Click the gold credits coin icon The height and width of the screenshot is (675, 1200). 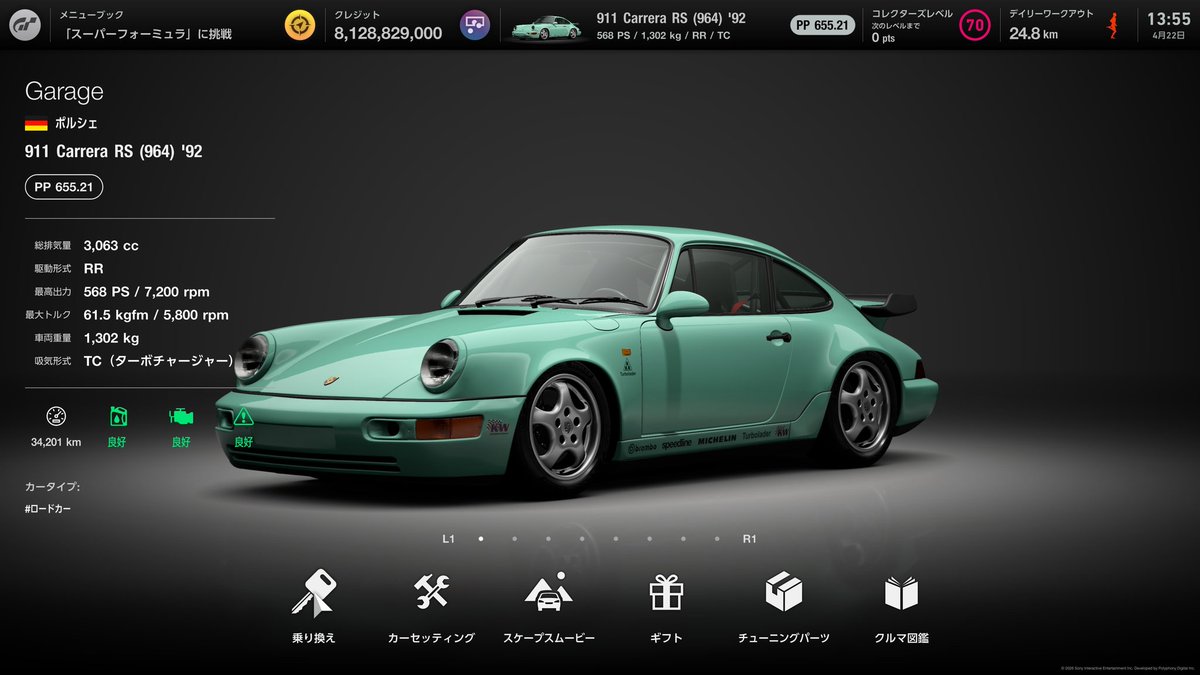click(x=299, y=25)
